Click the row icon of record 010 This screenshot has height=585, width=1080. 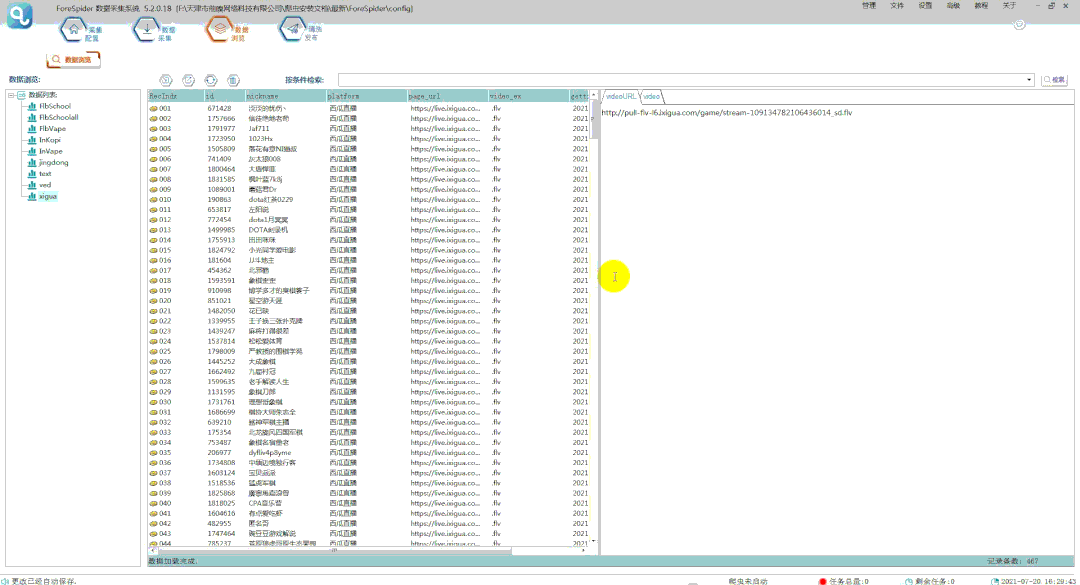154,200
